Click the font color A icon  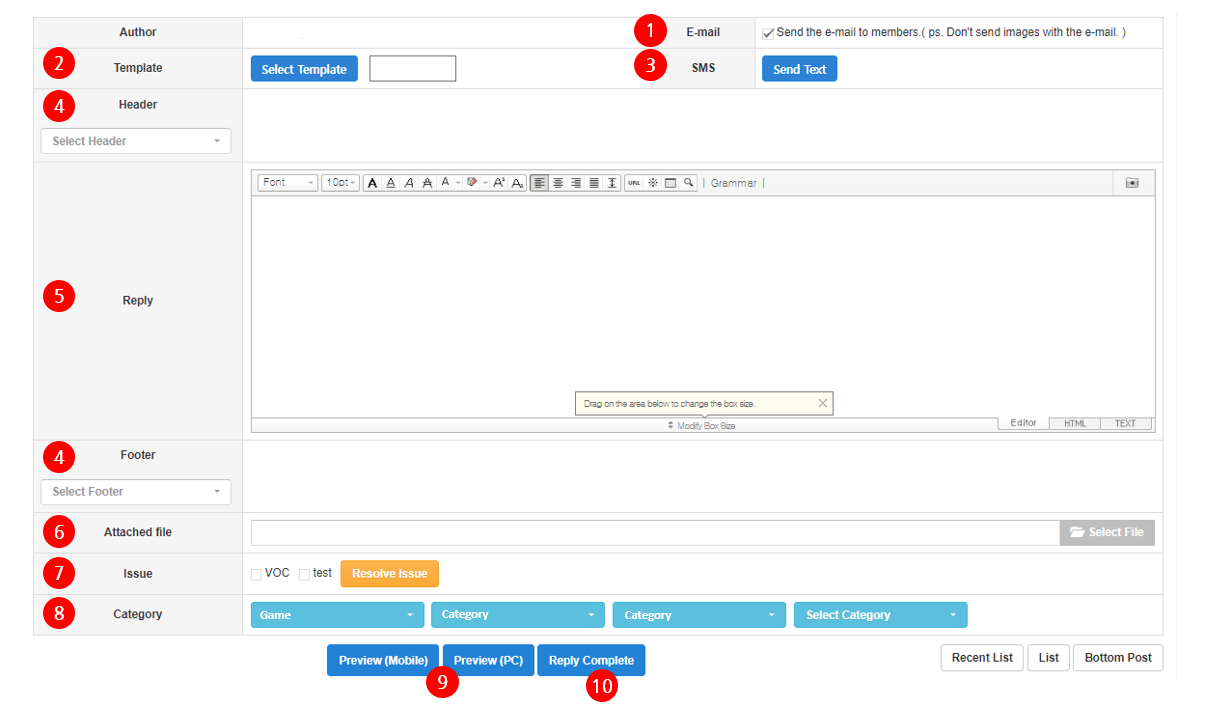coord(445,183)
